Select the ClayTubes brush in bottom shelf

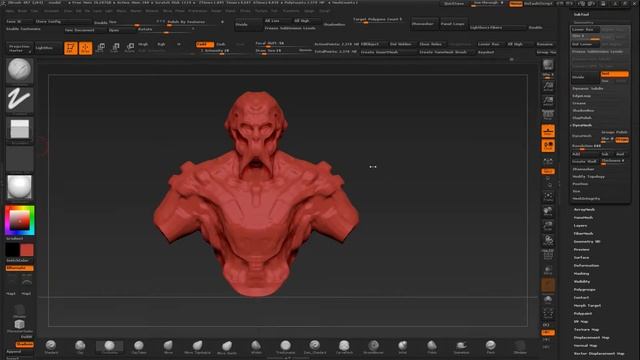pyautogui.click(x=139, y=347)
